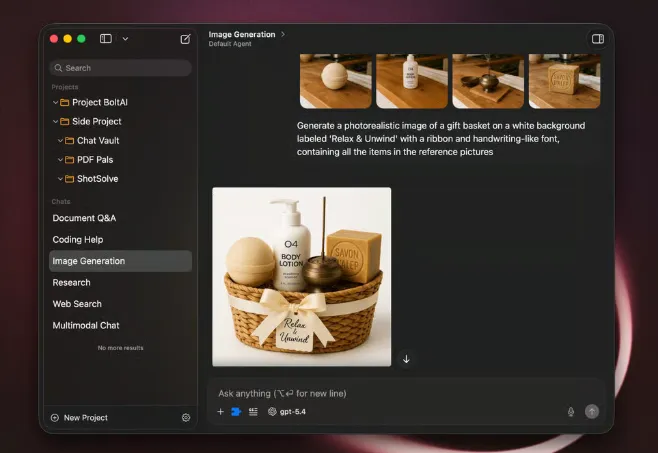Select the Side Project project

(x=97, y=121)
